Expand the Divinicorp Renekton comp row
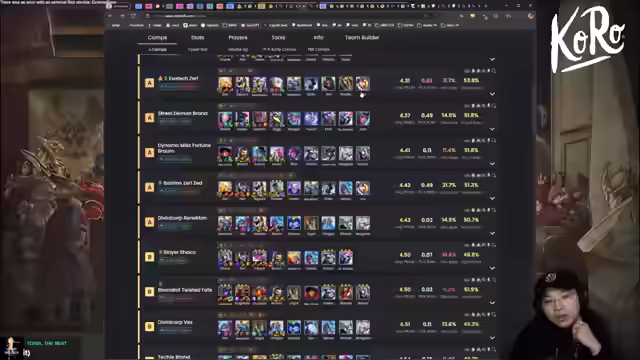The width and height of the screenshot is (640, 360). click(492, 233)
